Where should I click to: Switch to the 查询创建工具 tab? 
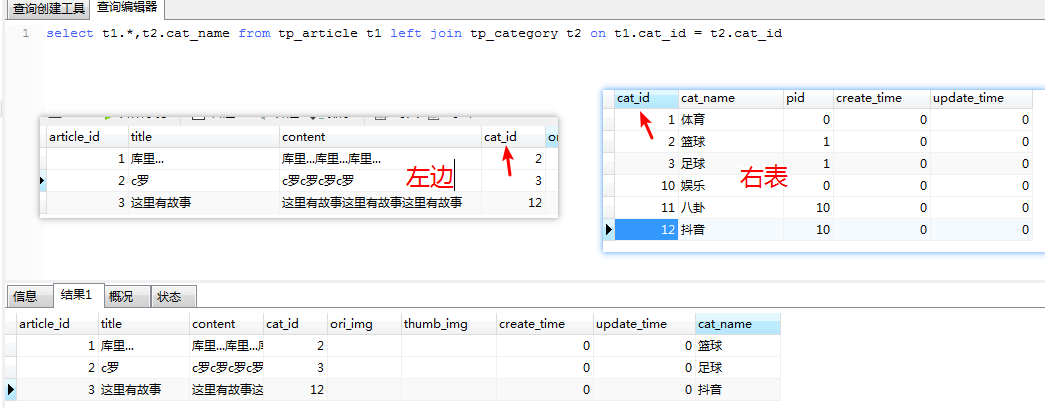pyautogui.click(x=44, y=8)
